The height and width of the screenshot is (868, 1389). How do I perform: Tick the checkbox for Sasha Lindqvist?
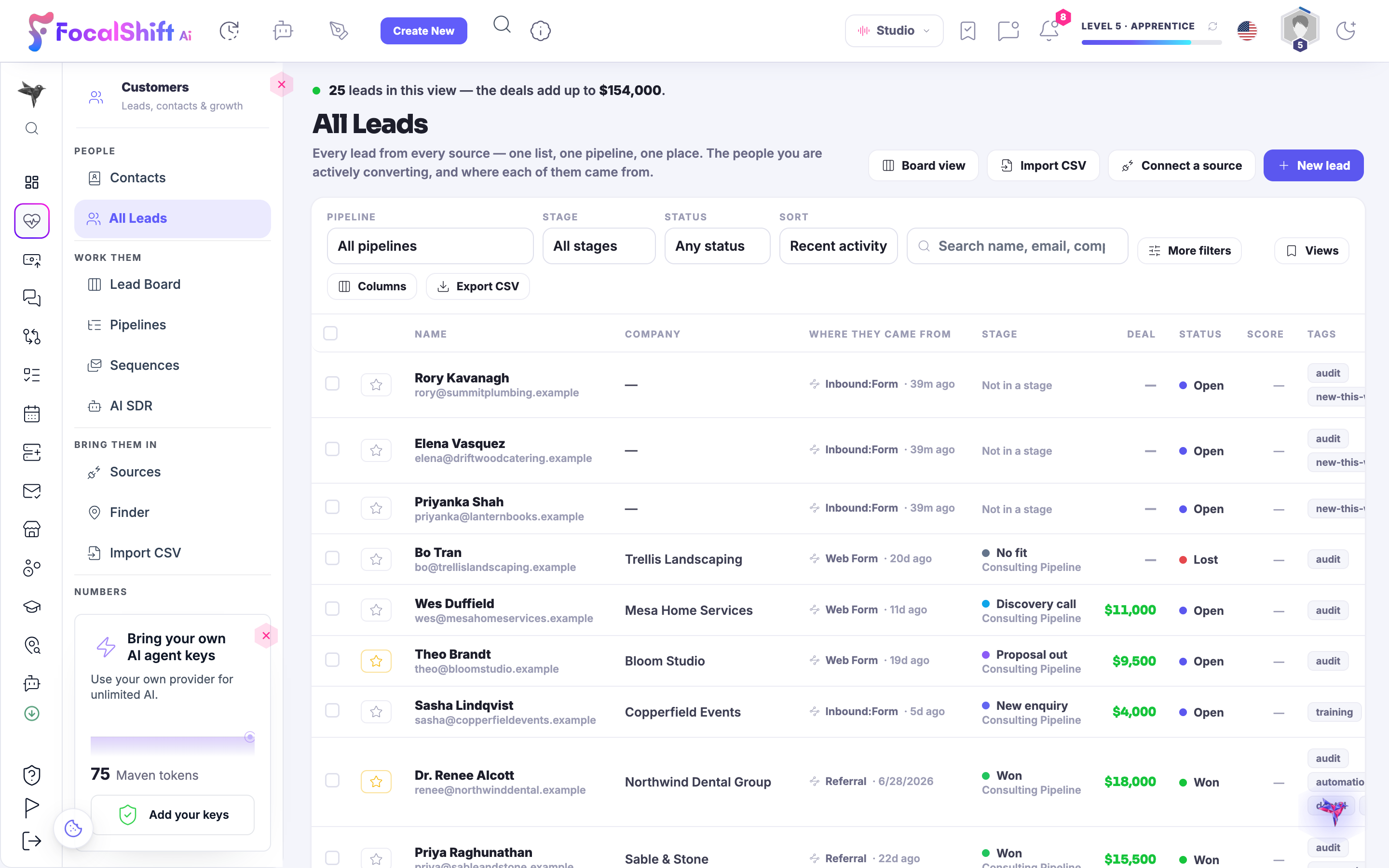point(332,710)
